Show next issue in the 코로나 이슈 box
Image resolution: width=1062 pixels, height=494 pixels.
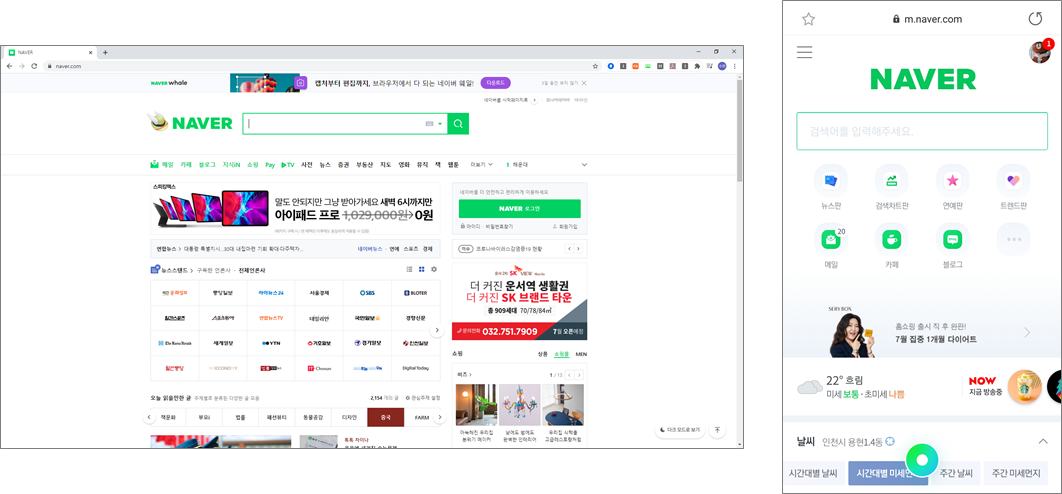[578, 249]
